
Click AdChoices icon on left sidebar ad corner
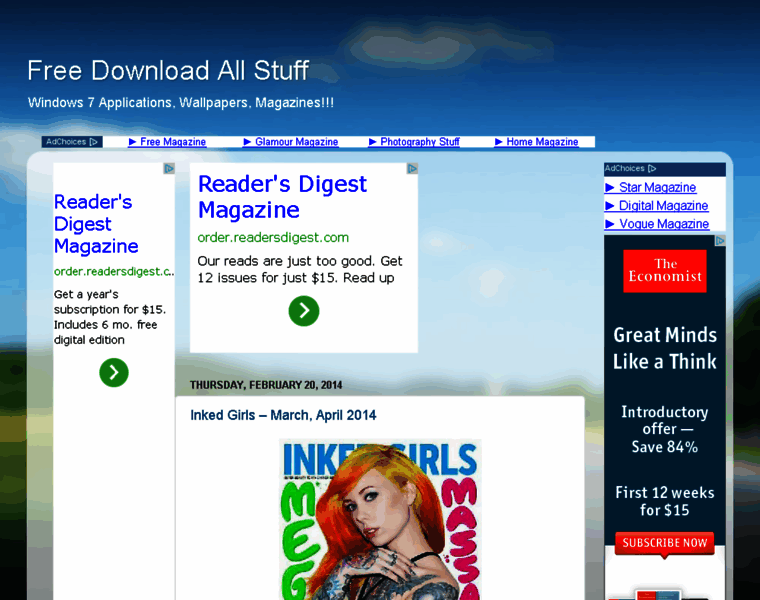[x=169, y=169]
